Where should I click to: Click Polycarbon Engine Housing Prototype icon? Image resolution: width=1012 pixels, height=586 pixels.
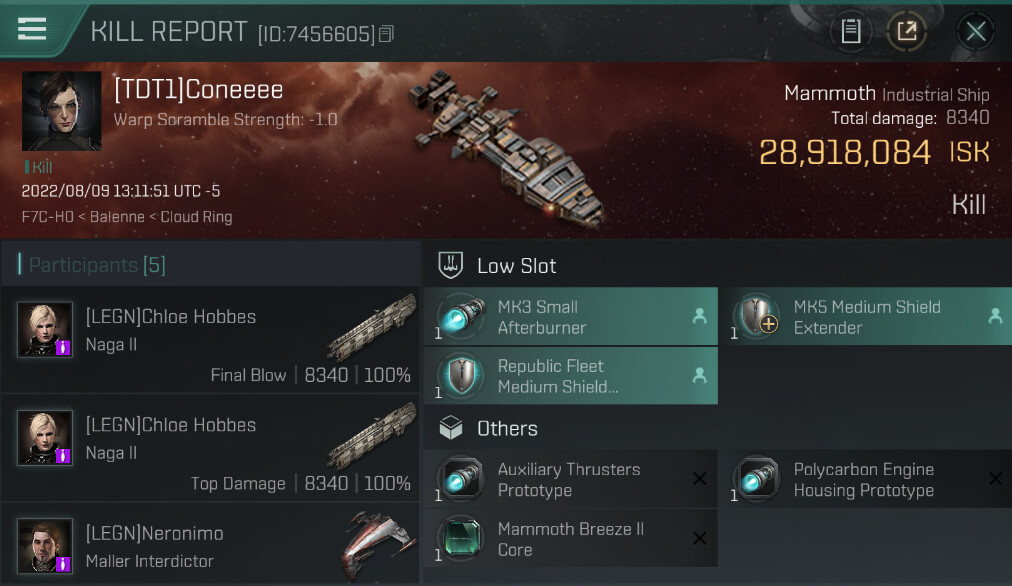[756, 480]
